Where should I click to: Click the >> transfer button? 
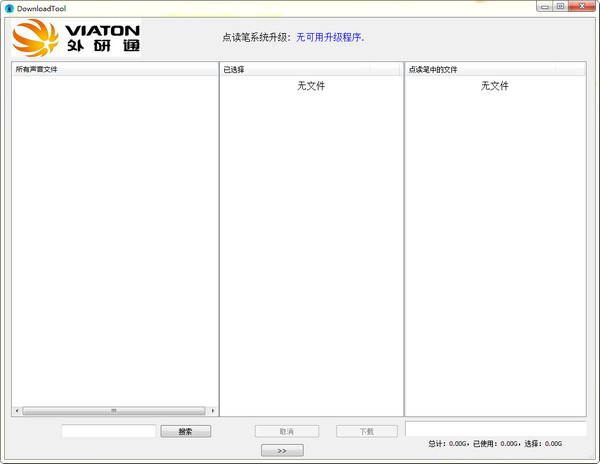click(282, 450)
